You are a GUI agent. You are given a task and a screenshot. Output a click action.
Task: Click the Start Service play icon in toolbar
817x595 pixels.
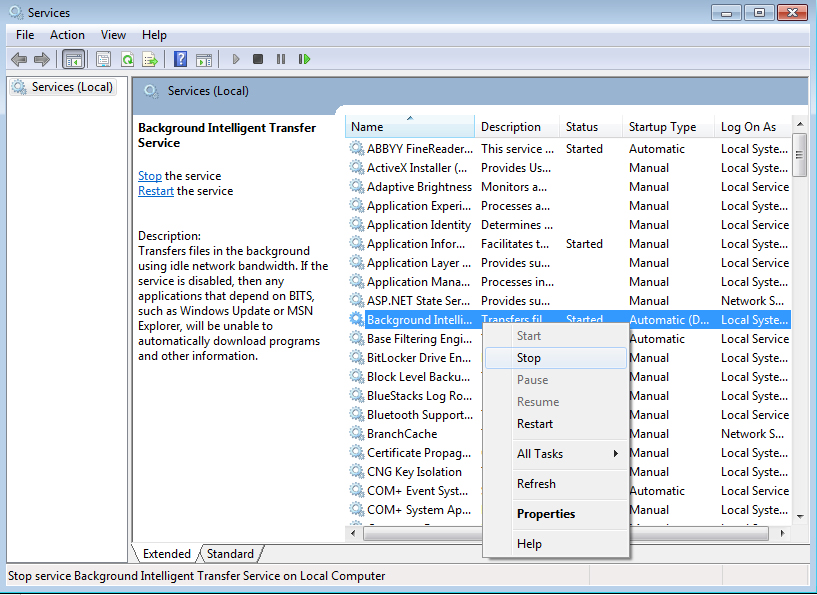pos(236,59)
